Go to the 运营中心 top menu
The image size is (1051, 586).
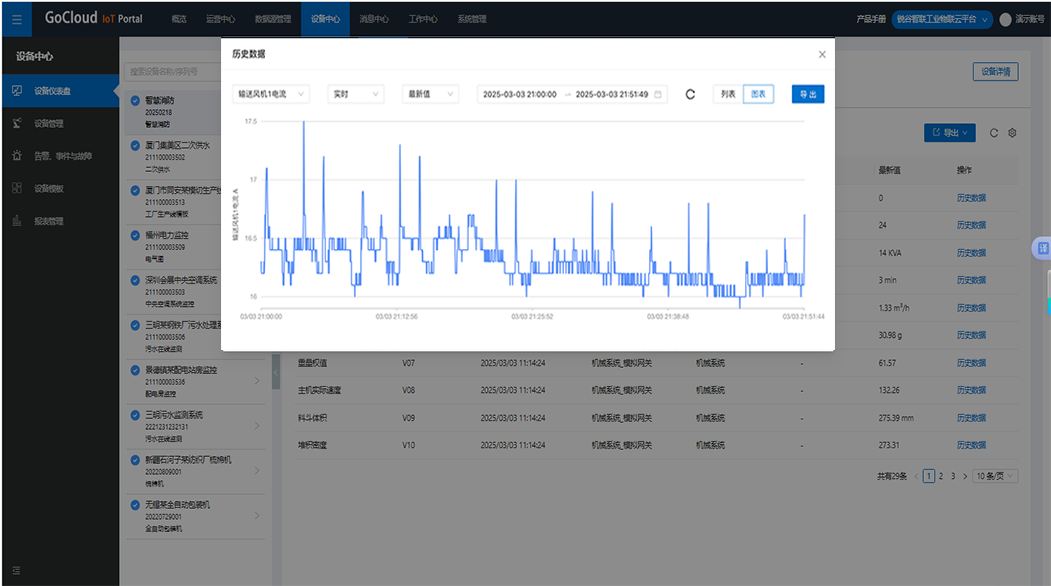[x=221, y=19]
